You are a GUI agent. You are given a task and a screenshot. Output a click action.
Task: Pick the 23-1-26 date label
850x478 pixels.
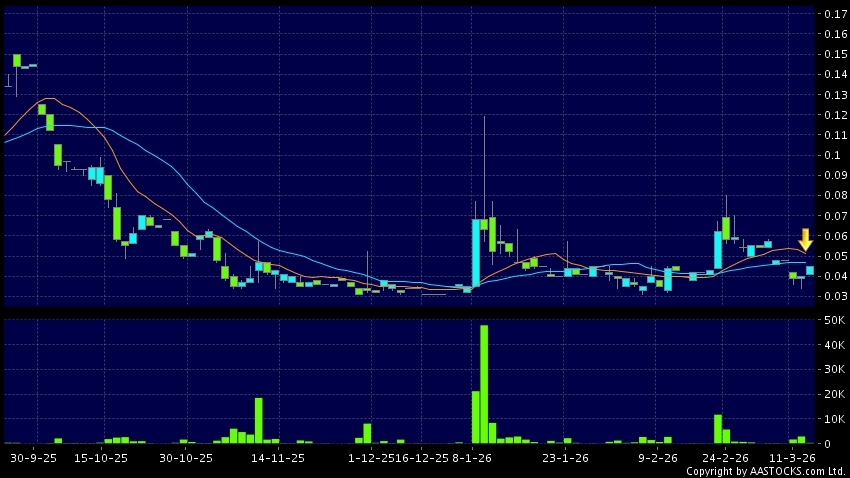[567, 457]
